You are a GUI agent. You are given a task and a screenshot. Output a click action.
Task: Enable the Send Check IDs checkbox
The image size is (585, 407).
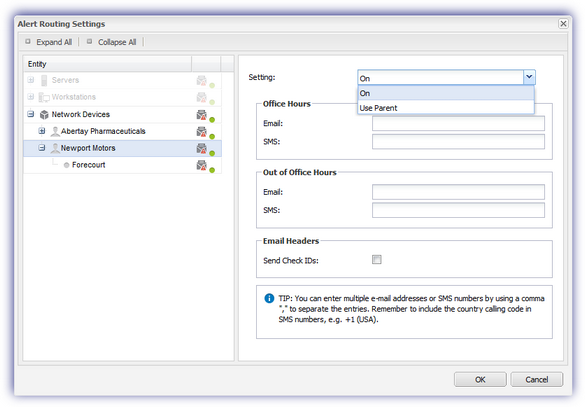click(376, 259)
